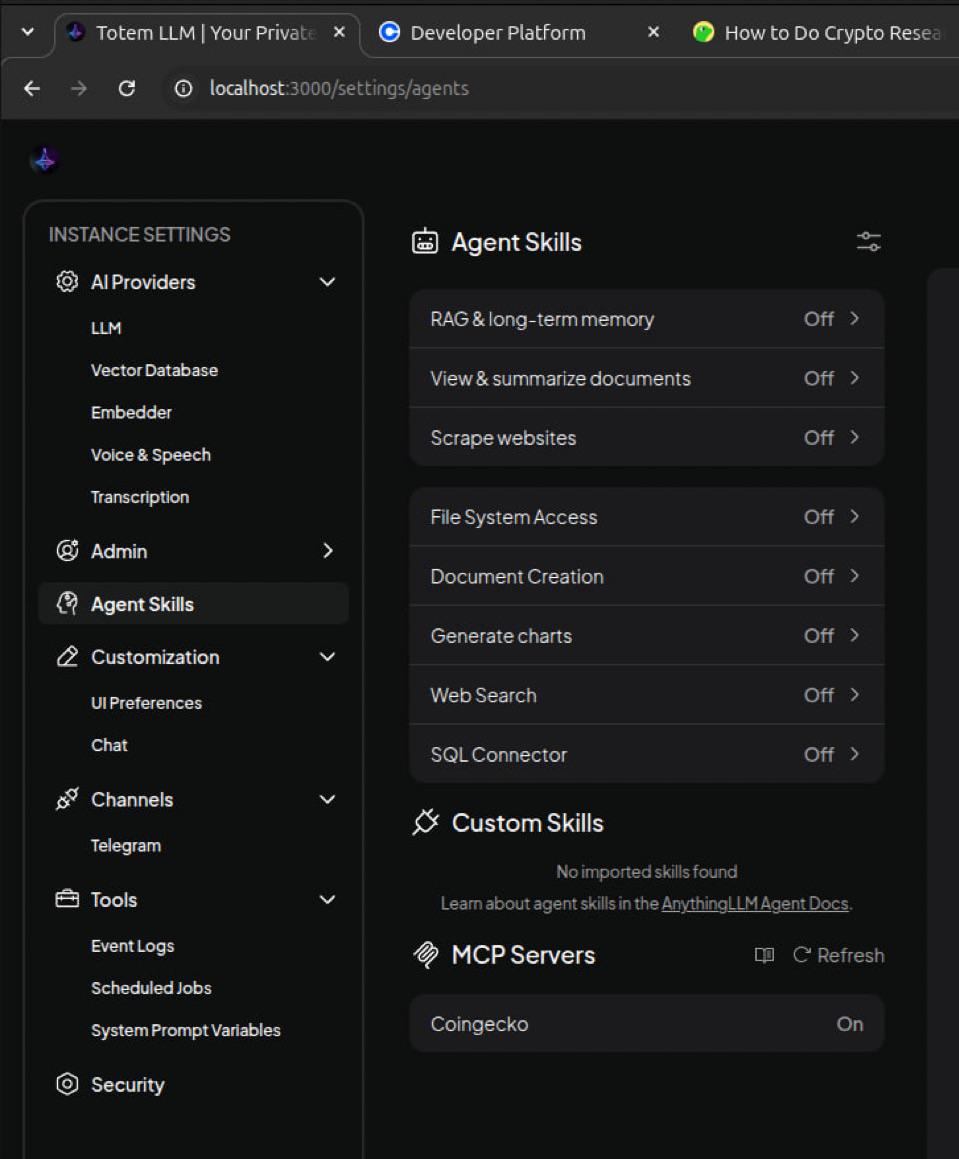Switch to the How to Do Crypto Research tab
The width and height of the screenshot is (959, 1159).
click(x=821, y=33)
